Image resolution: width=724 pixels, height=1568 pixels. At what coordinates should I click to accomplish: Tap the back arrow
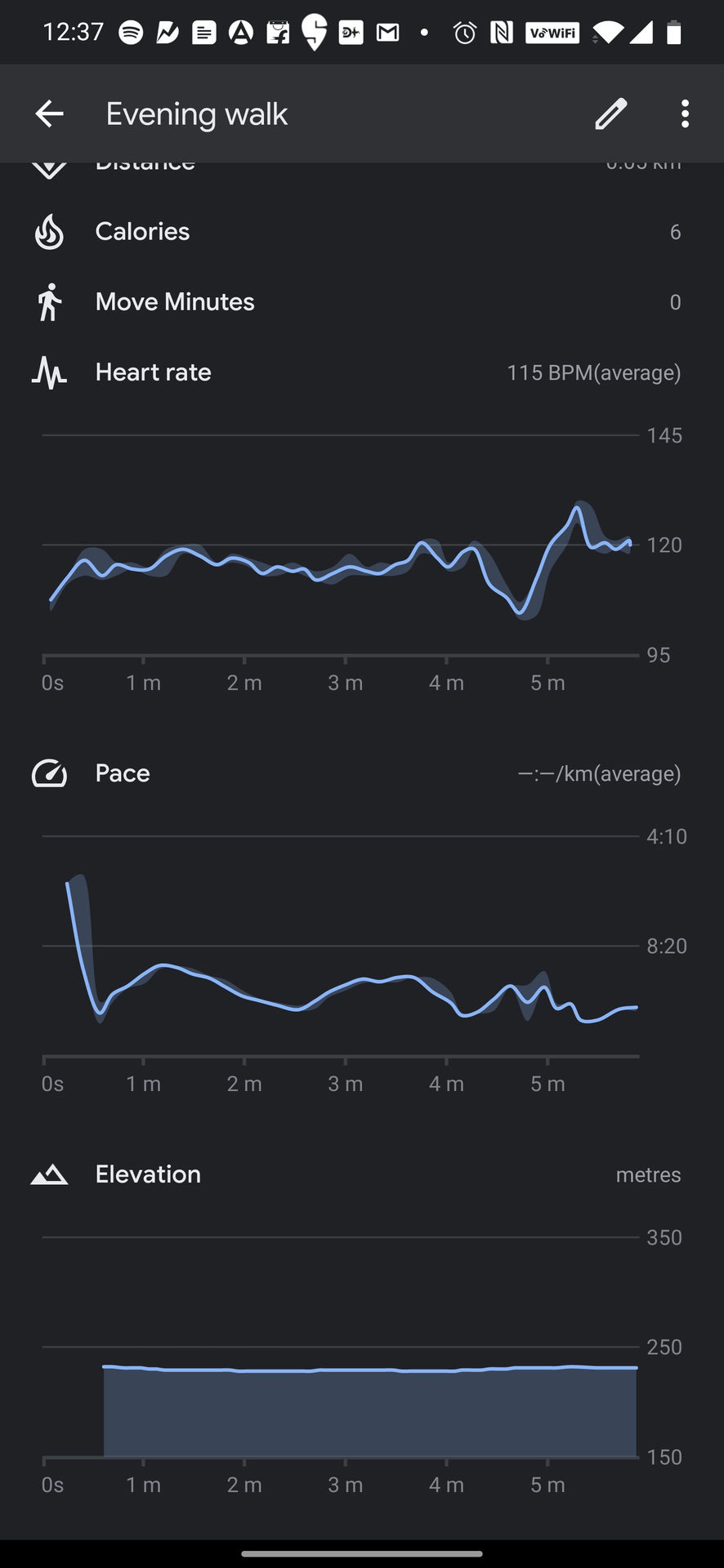[49, 114]
